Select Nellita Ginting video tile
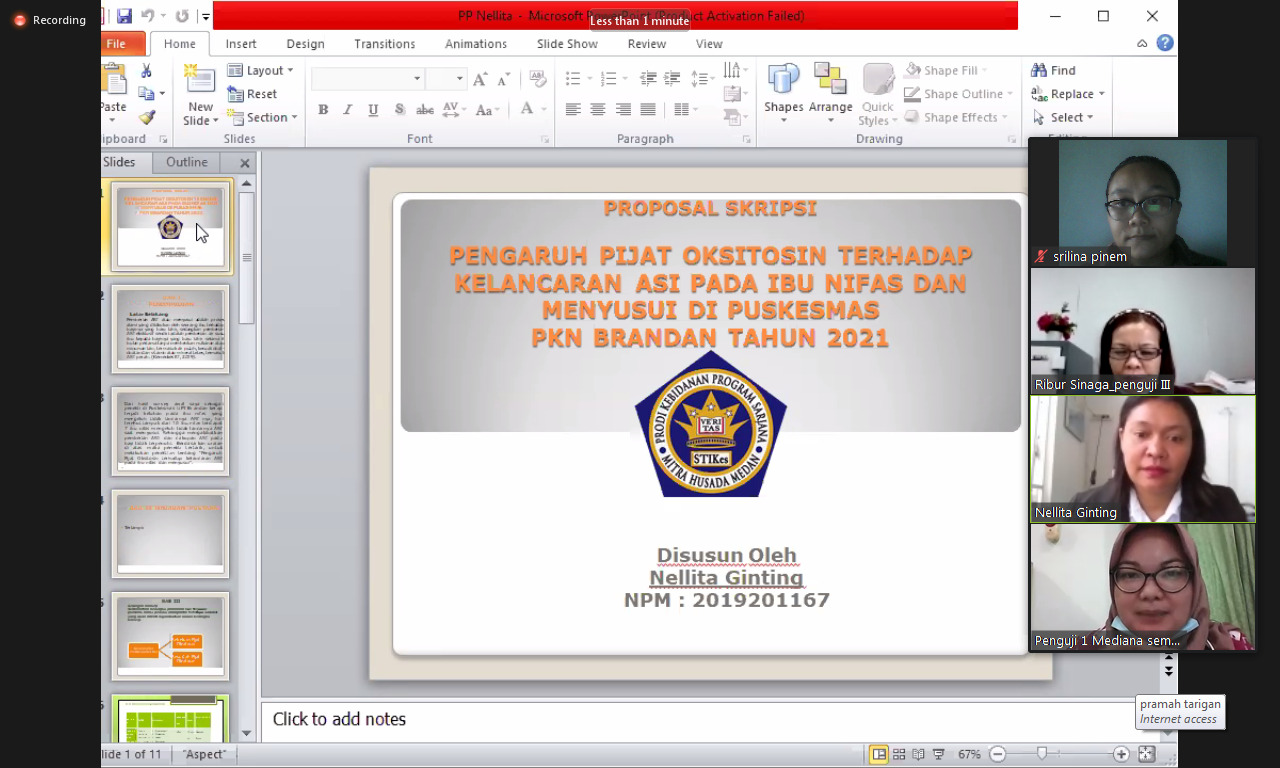This screenshot has width=1280, height=768. [1143, 459]
